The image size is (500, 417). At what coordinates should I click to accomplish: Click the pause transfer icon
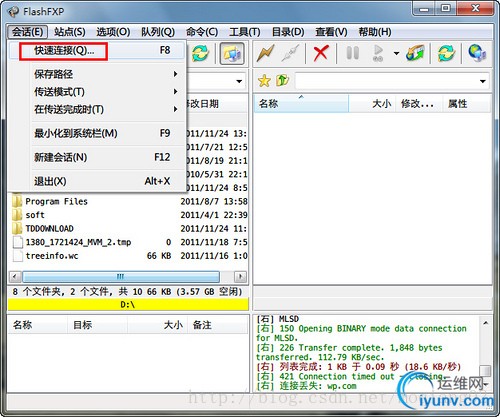[x=352, y=53]
